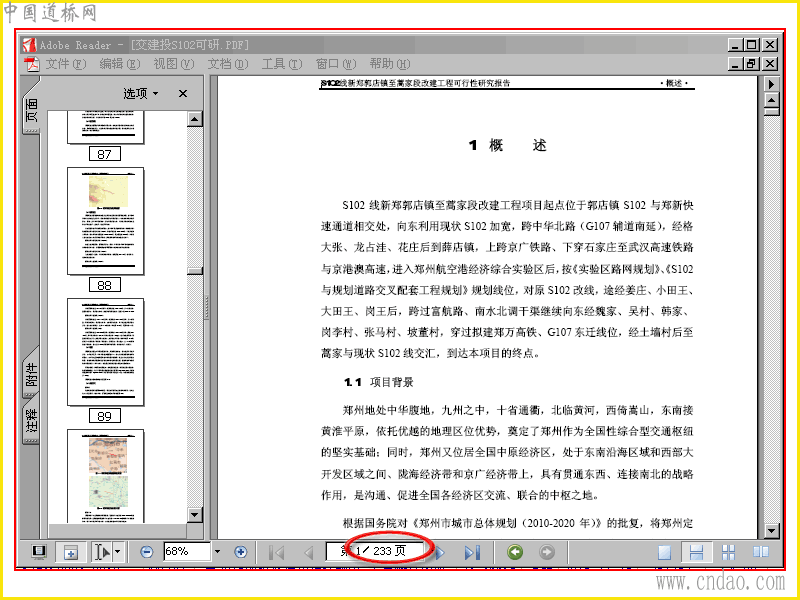Viewport: 800px width, 600px height.
Task: Click full screen mode monitor icon
Action: pos(38,552)
